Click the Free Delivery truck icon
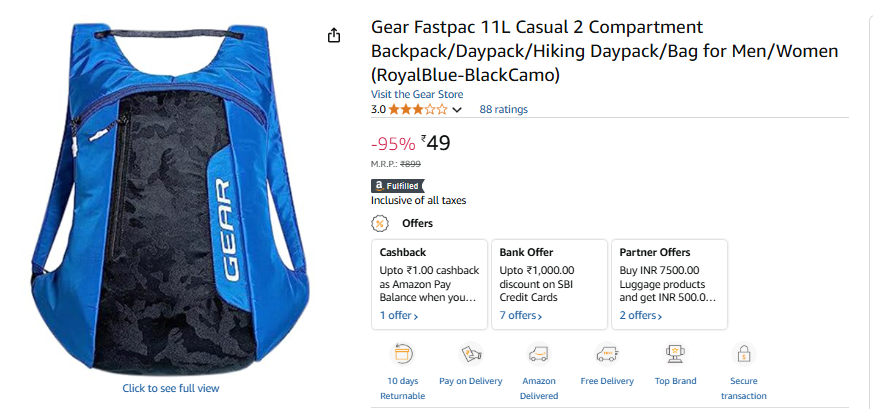 607,353
